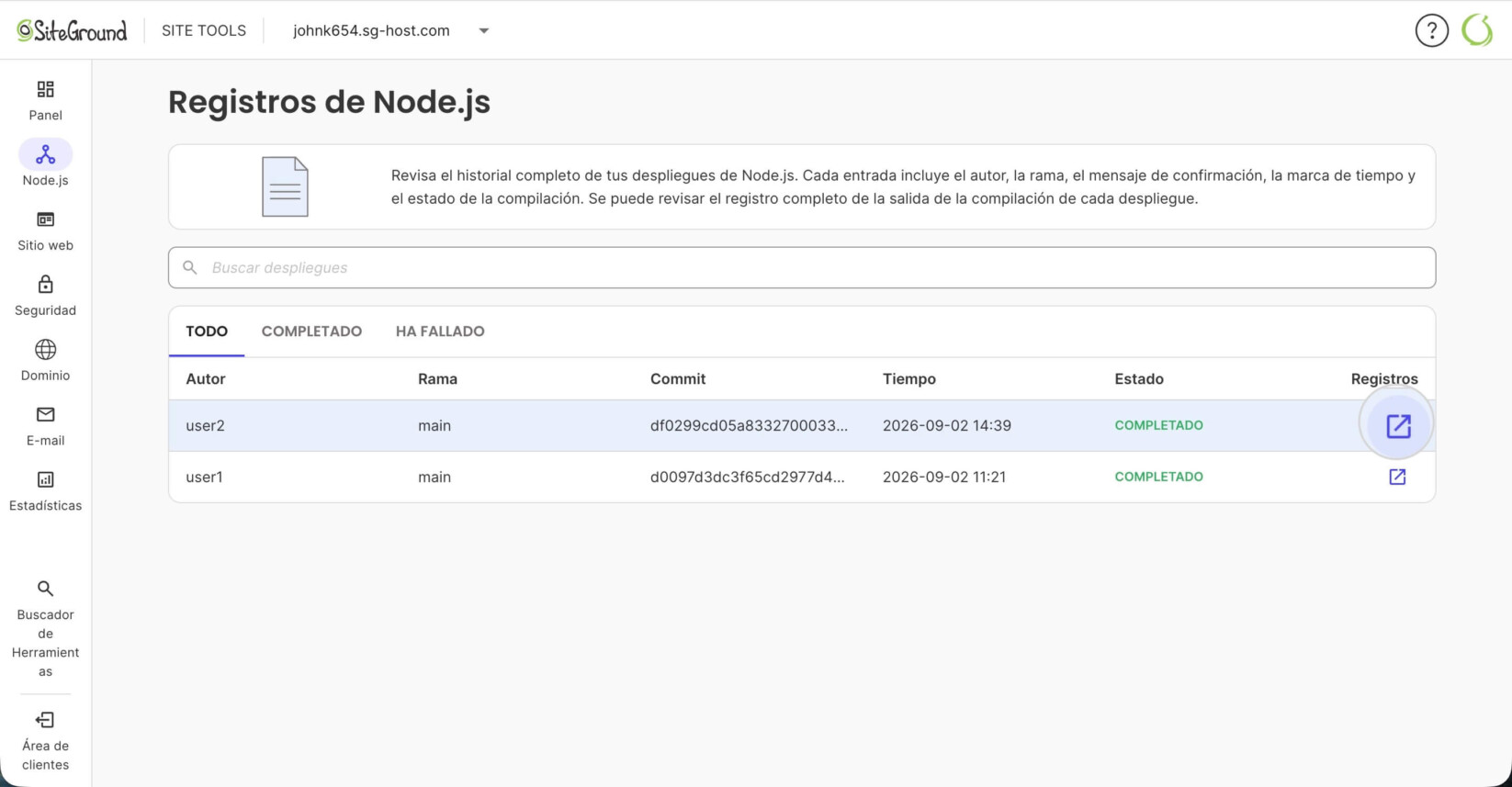The height and width of the screenshot is (787, 1512).
Task: Go to Área de clientes
Action: tap(45, 741)
